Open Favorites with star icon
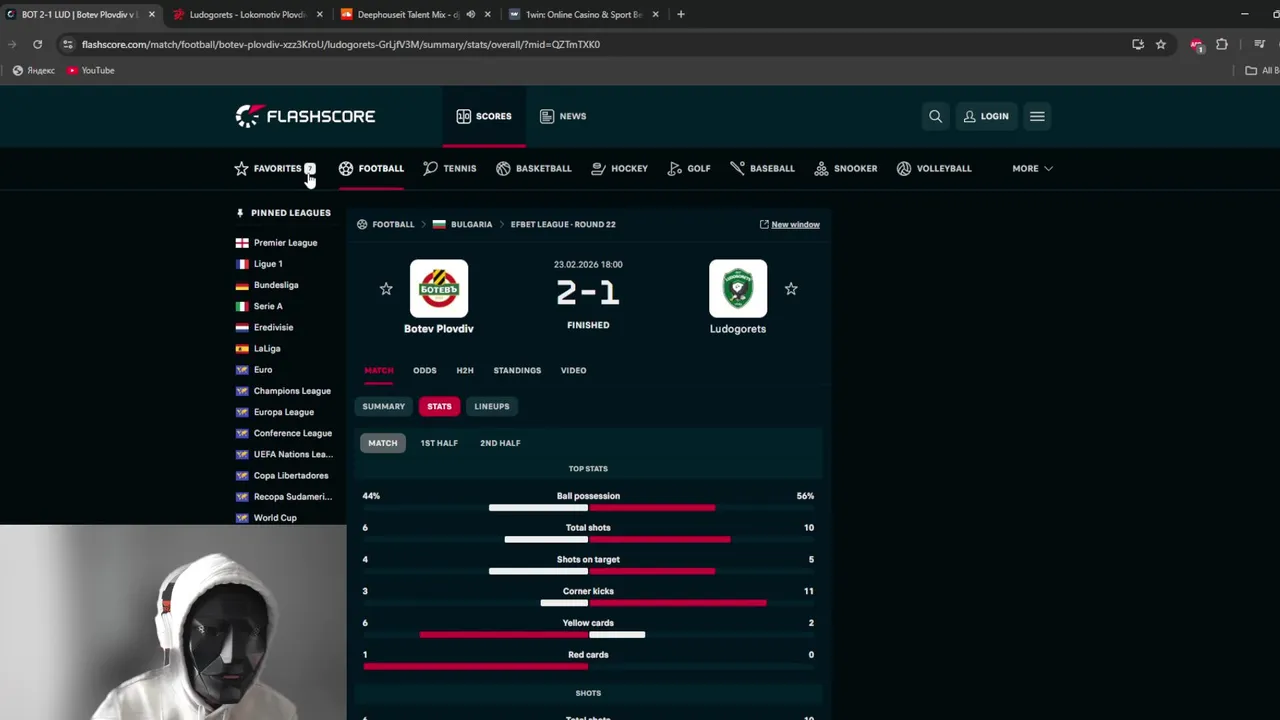 click(x=274, y=168)
